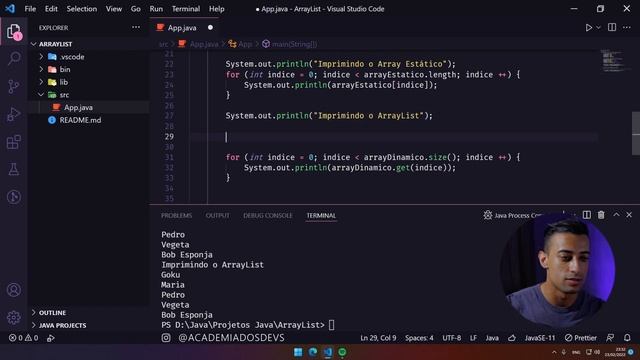Viewport: 640px width, 360px height.
Task: Switch to the OUTPUT panel tab
Action: [218, 215]
